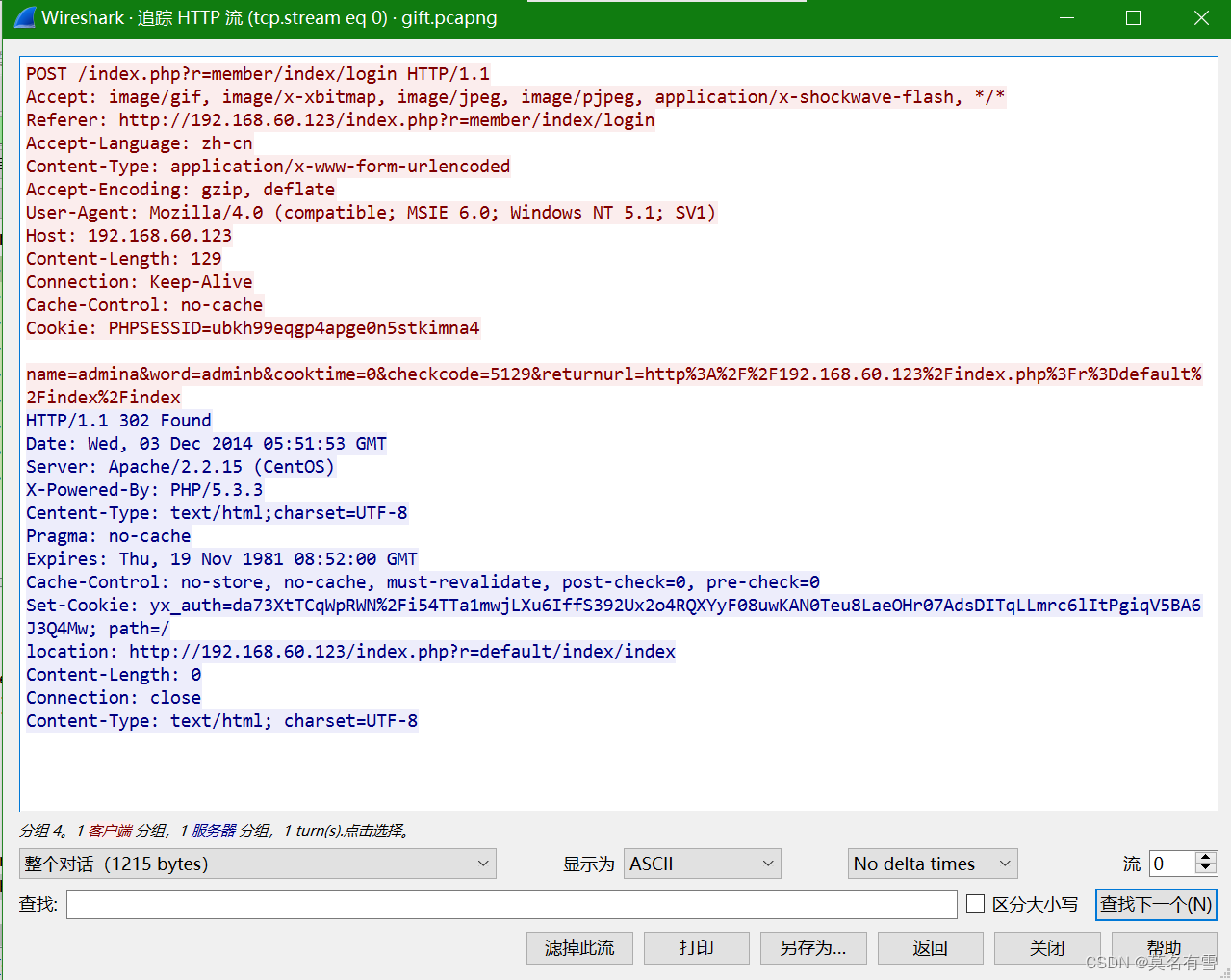Click the 滤掉此流 filter out stream button
1231x980 pixels.
pos(579,948)
